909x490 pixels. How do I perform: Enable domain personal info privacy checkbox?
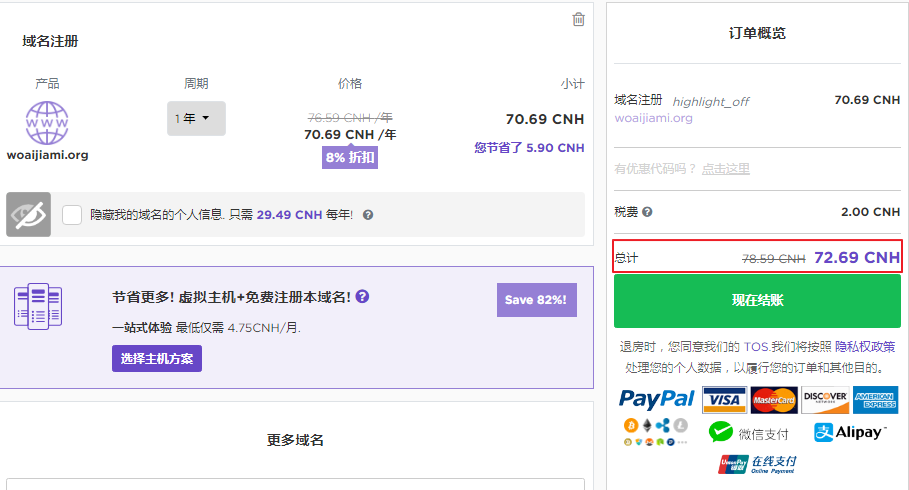[x=72, y=215]
